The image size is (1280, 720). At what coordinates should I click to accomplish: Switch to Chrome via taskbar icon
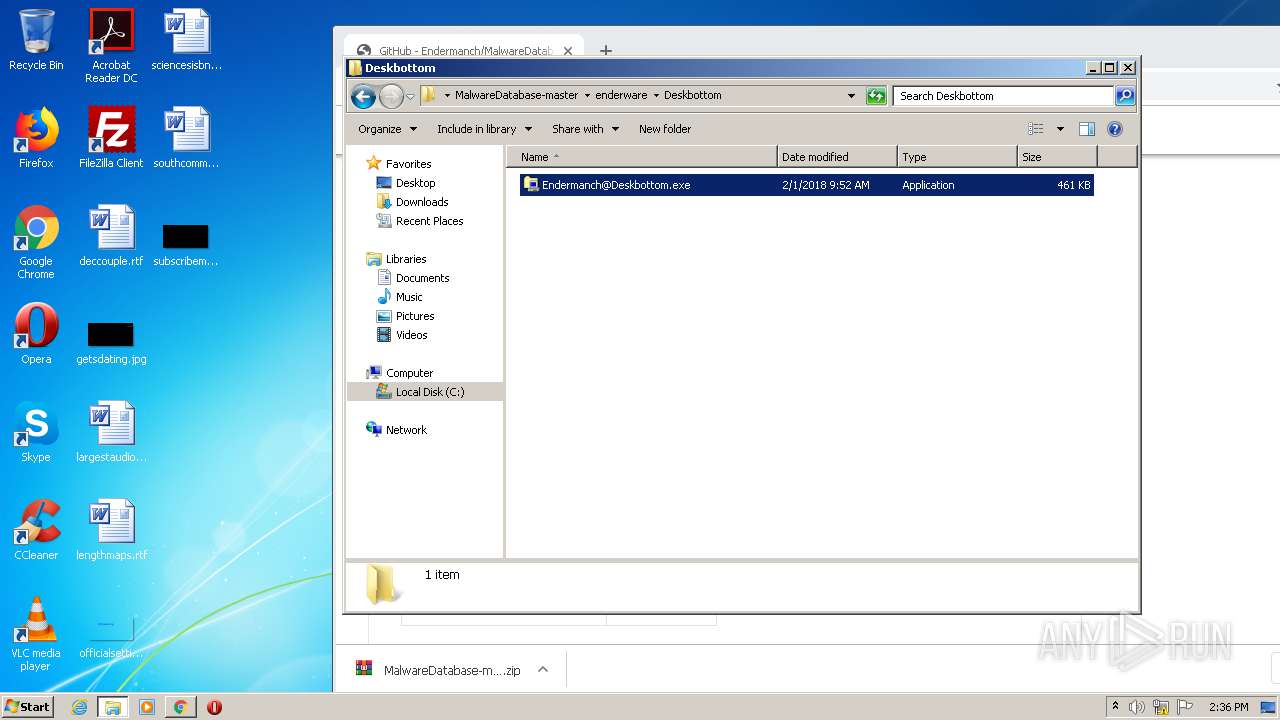coord(180,707)
